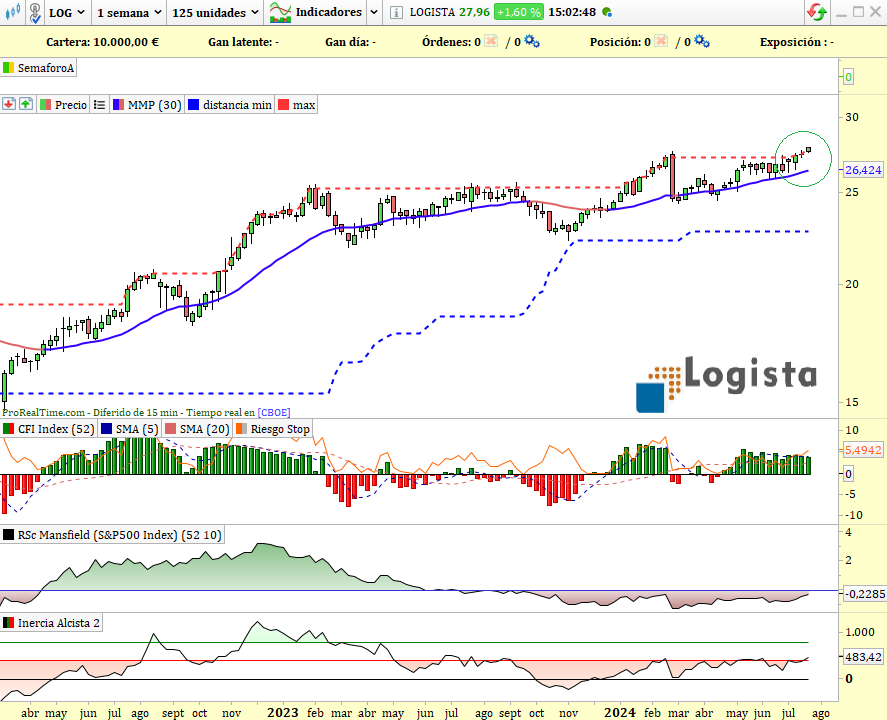
Task: Open the Indicadores panel
Action: [x=316, y=12]
